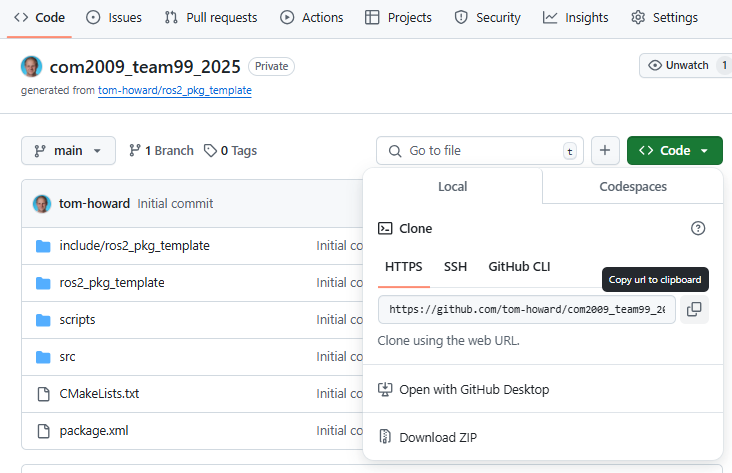Screen dimensions: 732x473
Task: Open the Settings tab
Action: tap(665, 18)
